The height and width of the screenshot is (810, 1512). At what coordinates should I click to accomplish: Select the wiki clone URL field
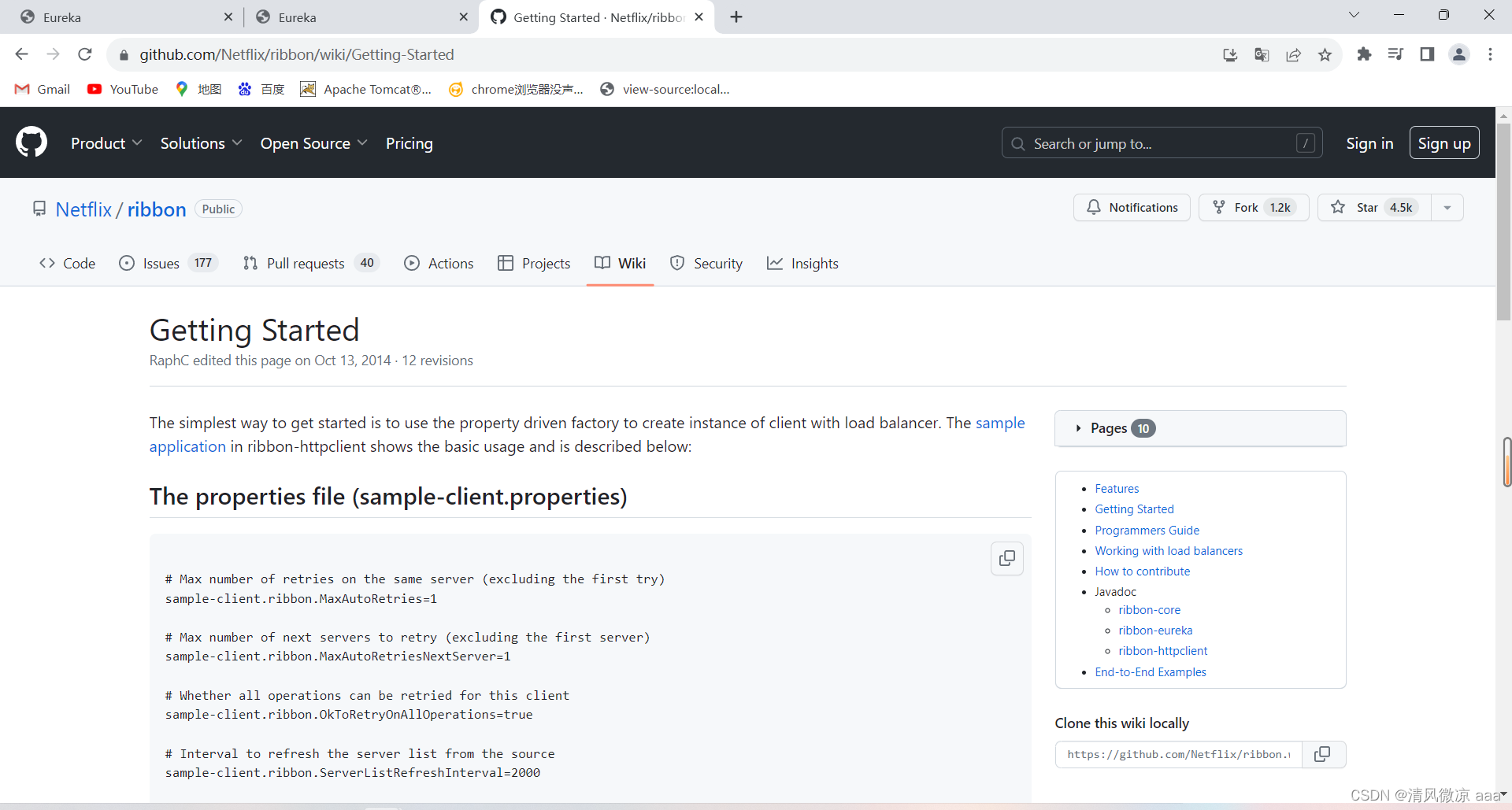click(1179, 754)
